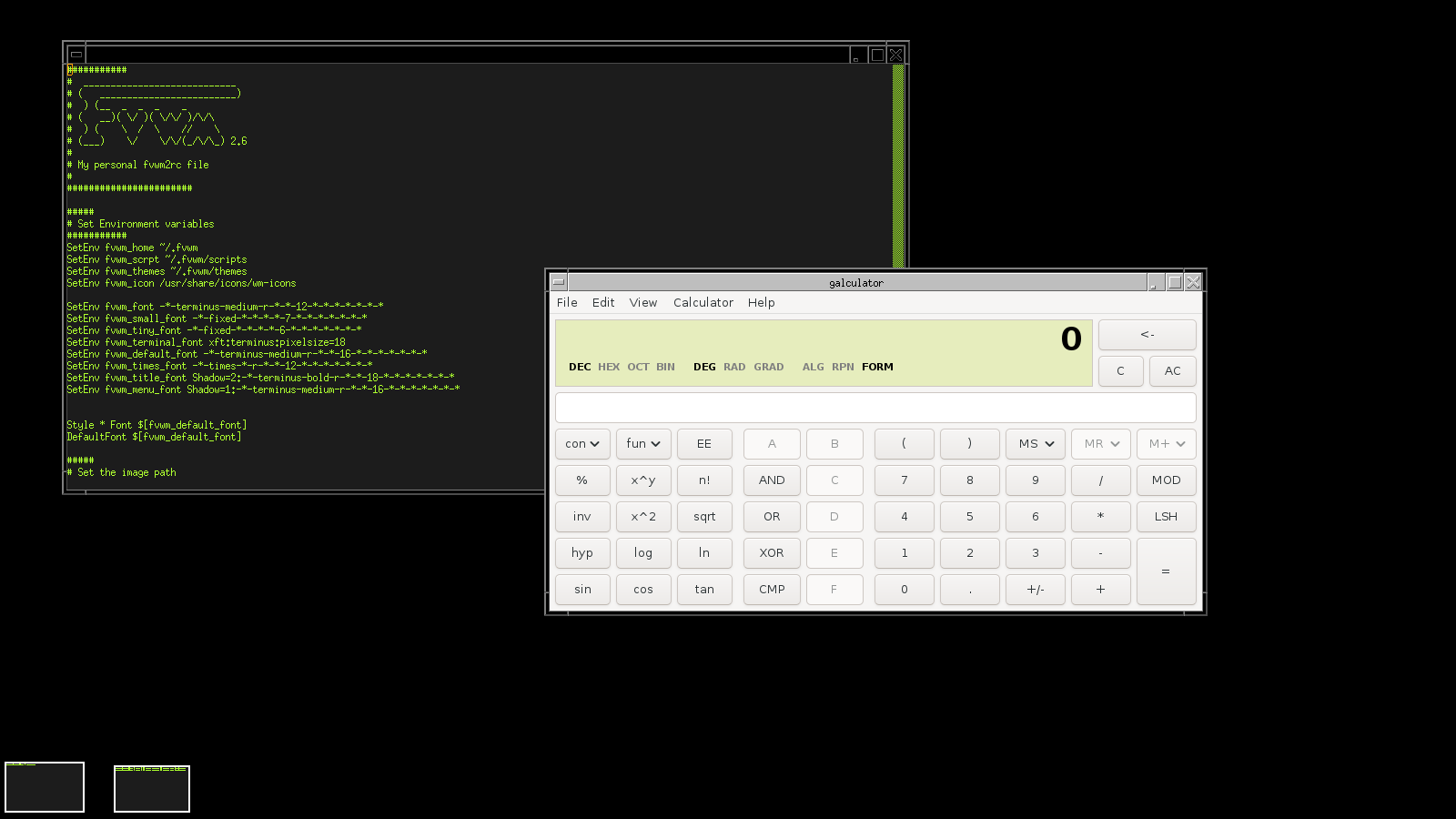1456x819 pixels.
Task: Click the square root sqrt key
Action: coord(704,517)
